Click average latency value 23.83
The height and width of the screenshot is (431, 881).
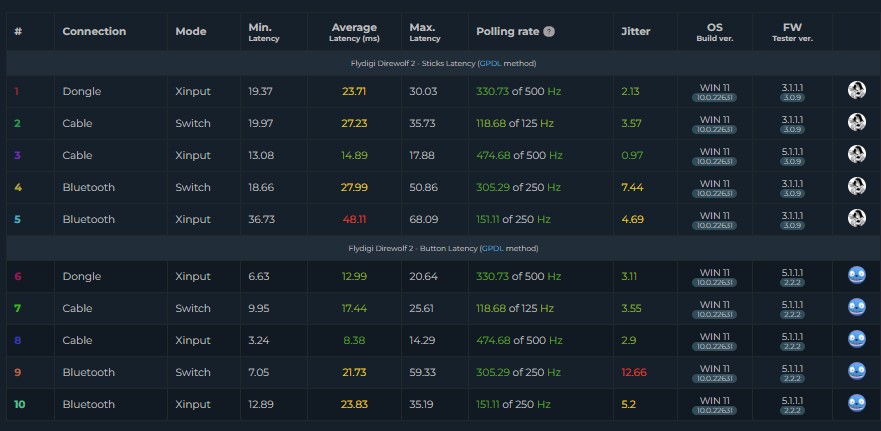(354, 404)
